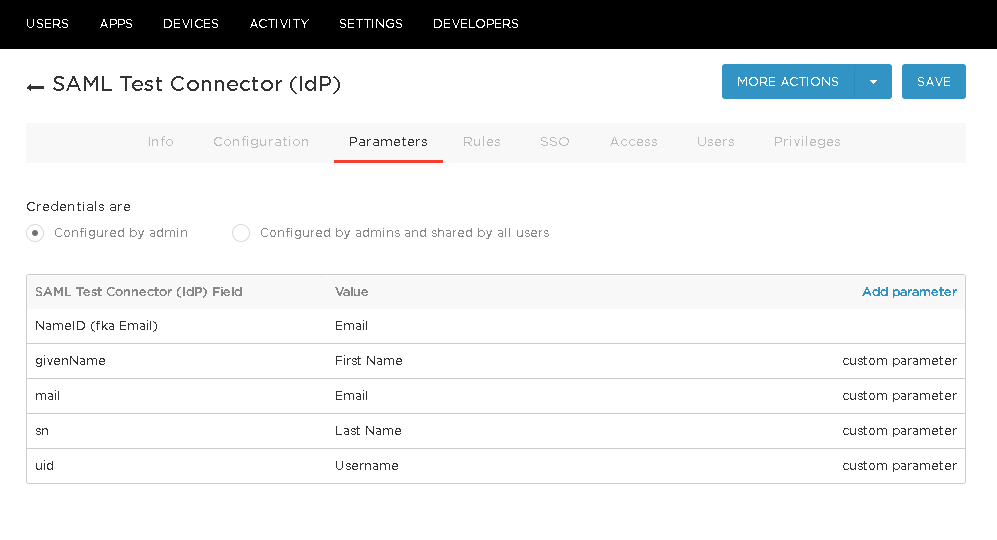Open the Settings menu in top bar

click(x=370, y=24)
